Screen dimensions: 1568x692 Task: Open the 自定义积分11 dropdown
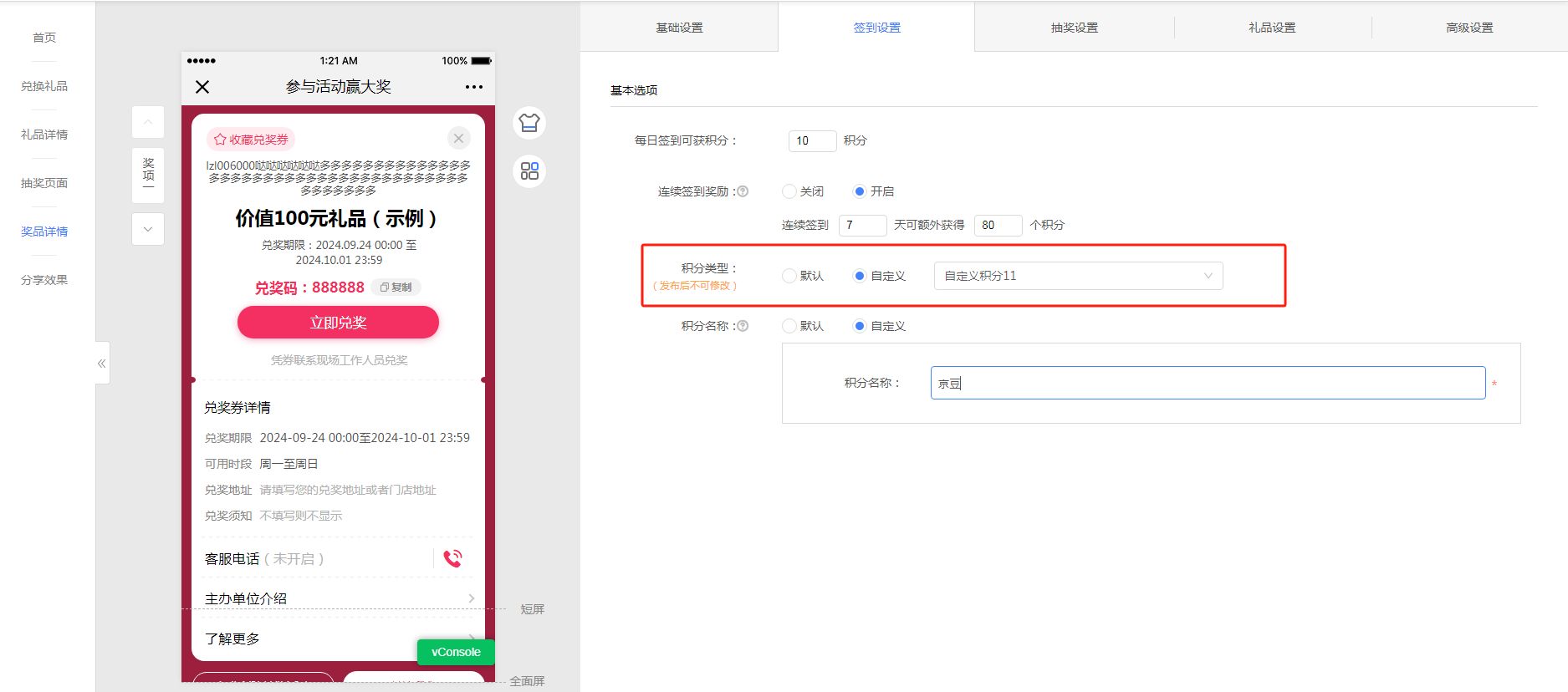[1078, 276]
